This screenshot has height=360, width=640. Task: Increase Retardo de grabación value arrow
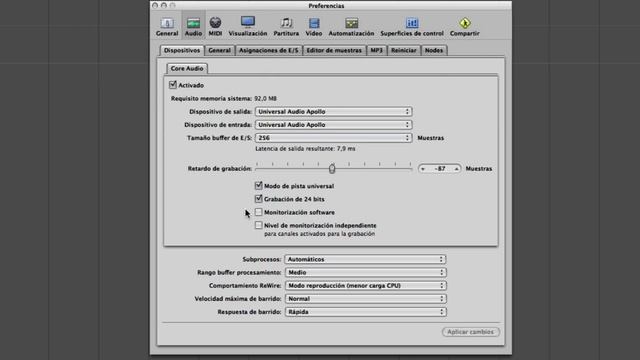456,169
